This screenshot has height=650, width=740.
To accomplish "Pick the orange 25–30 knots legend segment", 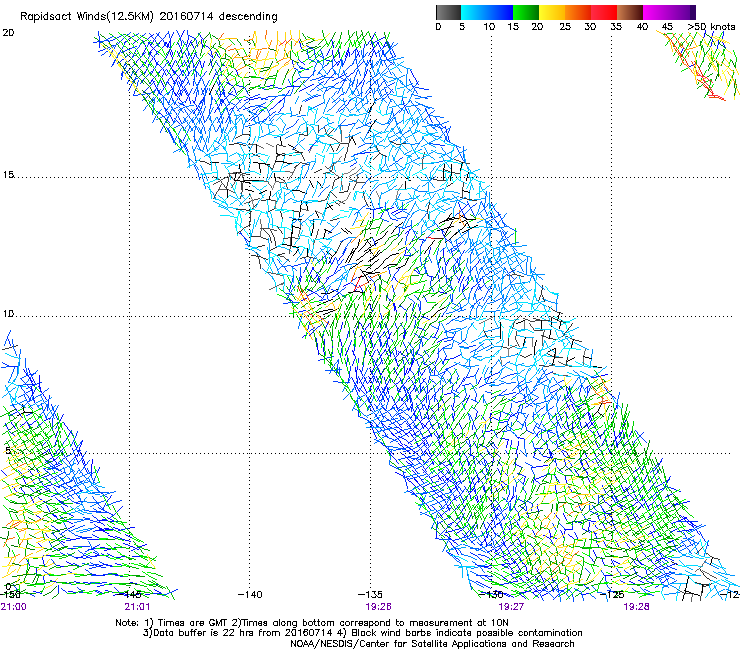I will [x=578, y=12].
